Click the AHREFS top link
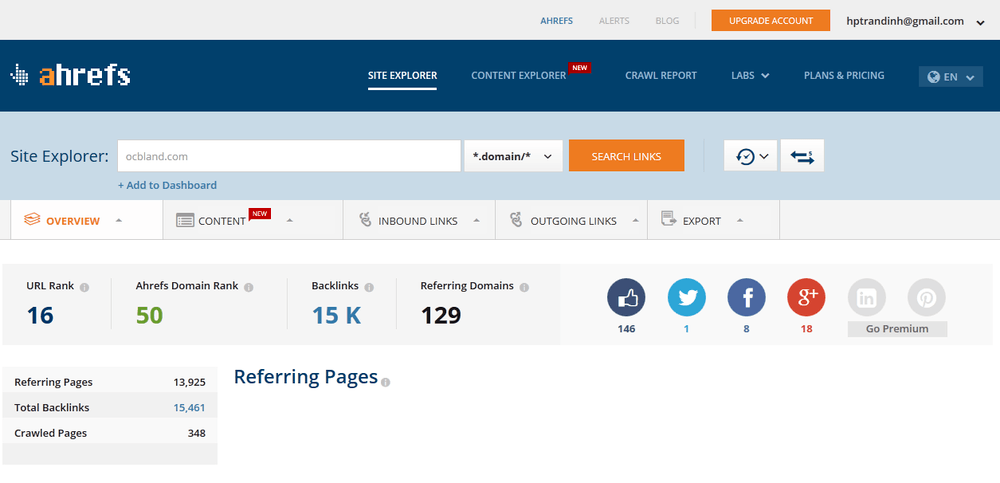Viewport: 1000px width, 483px height. (x=557, y=20)
